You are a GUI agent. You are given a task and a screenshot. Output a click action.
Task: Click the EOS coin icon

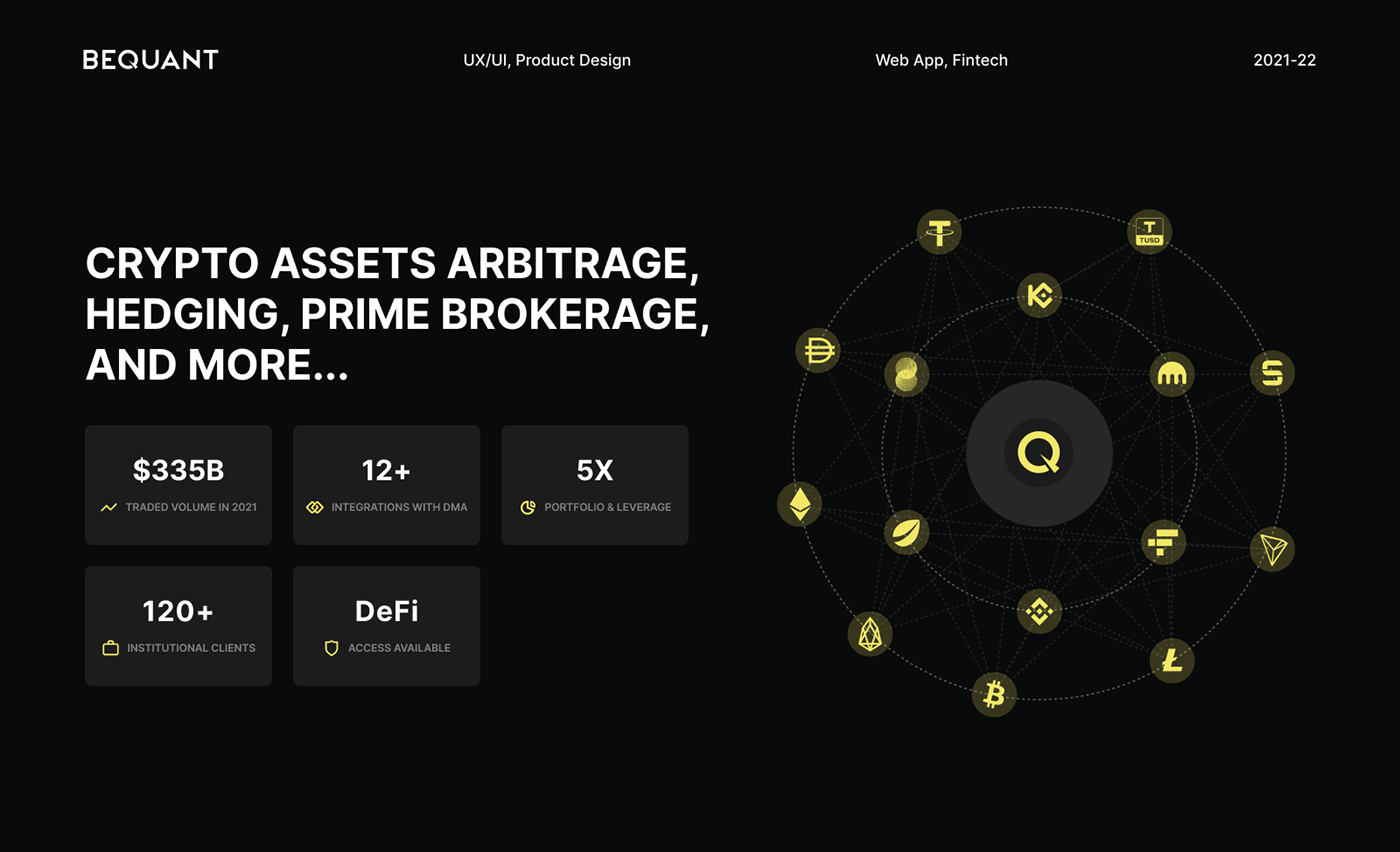(x=870, y=633)
